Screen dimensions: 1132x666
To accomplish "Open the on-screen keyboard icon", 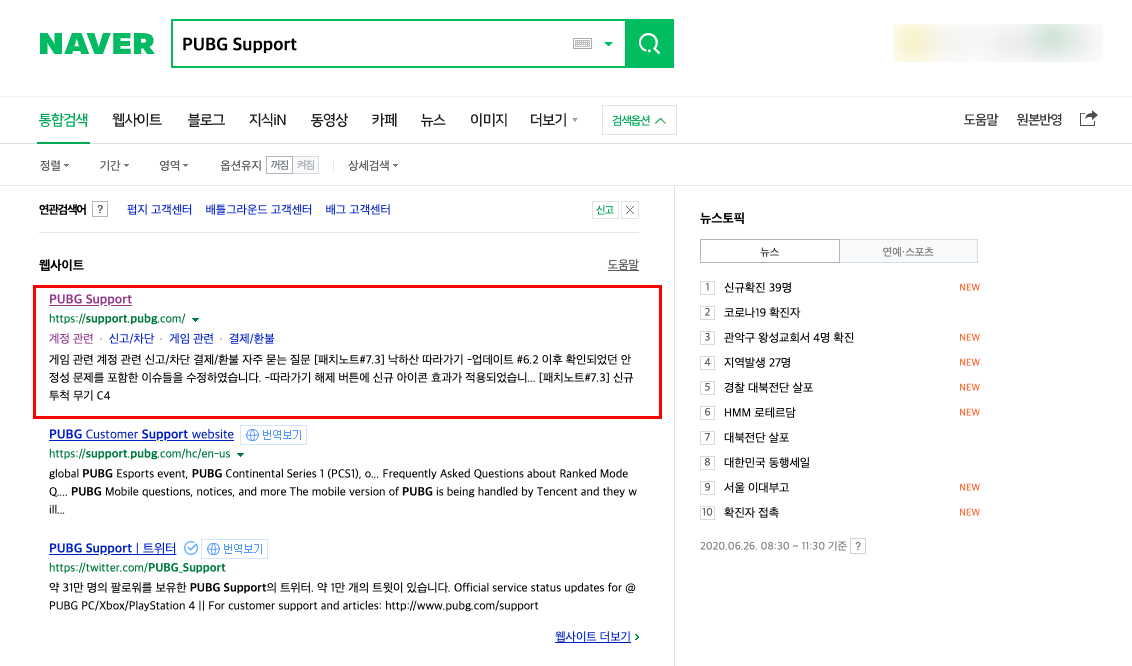I will 583,44.
